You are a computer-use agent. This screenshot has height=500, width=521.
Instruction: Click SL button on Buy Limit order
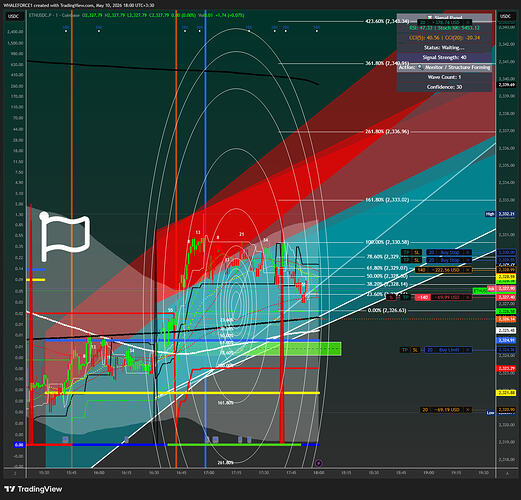tap(415, 350)
